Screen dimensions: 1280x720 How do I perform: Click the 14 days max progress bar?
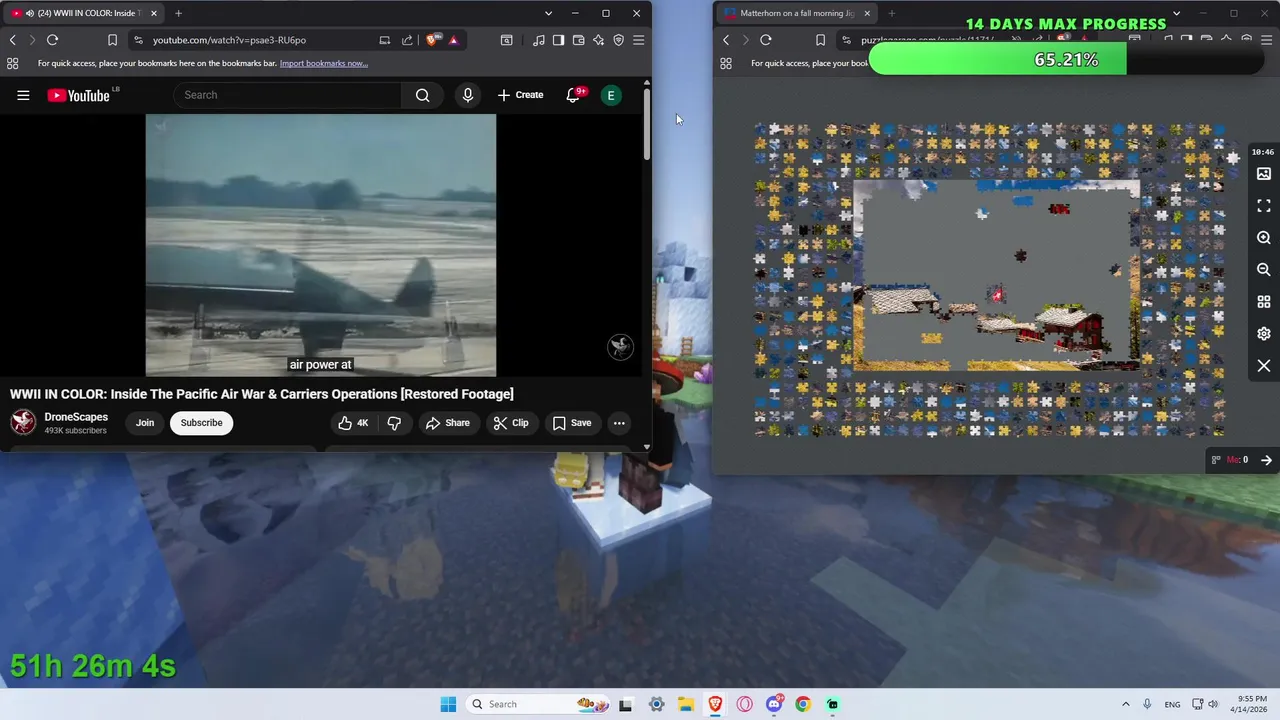[1067, 60]
